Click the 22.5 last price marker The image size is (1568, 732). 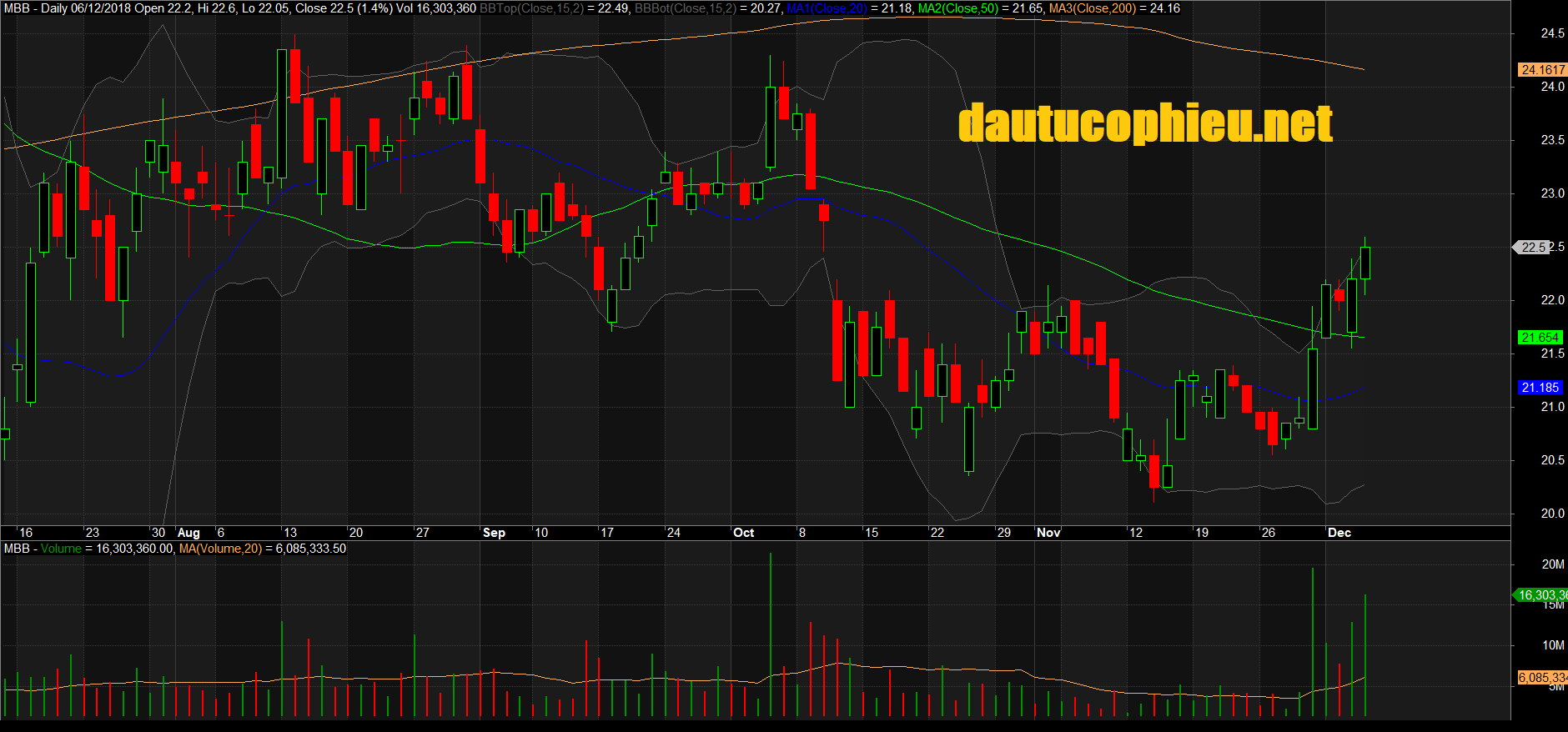click(x=1533, y=247)
